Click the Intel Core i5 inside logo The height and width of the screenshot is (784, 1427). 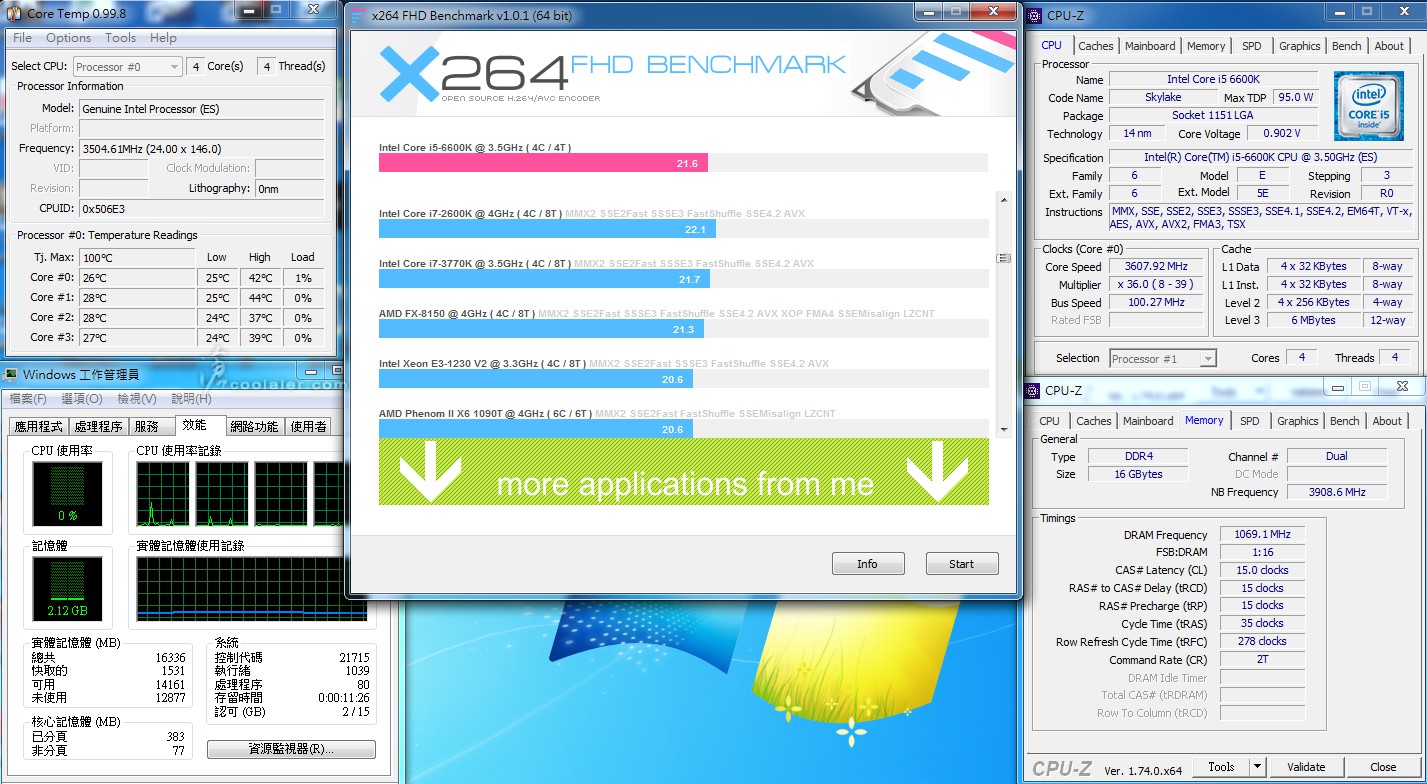coord(1369,106)
